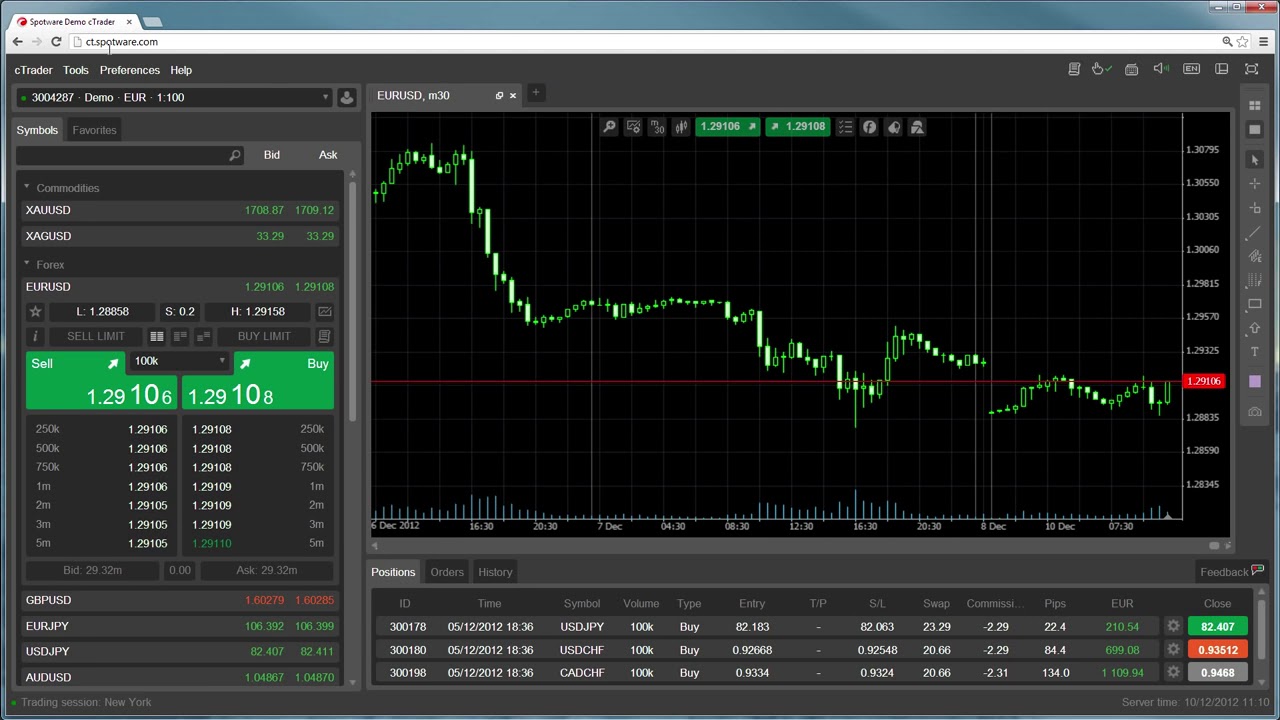Click the green Sell button
This screenshot has width=1280, height=720.
pos(101,381)
